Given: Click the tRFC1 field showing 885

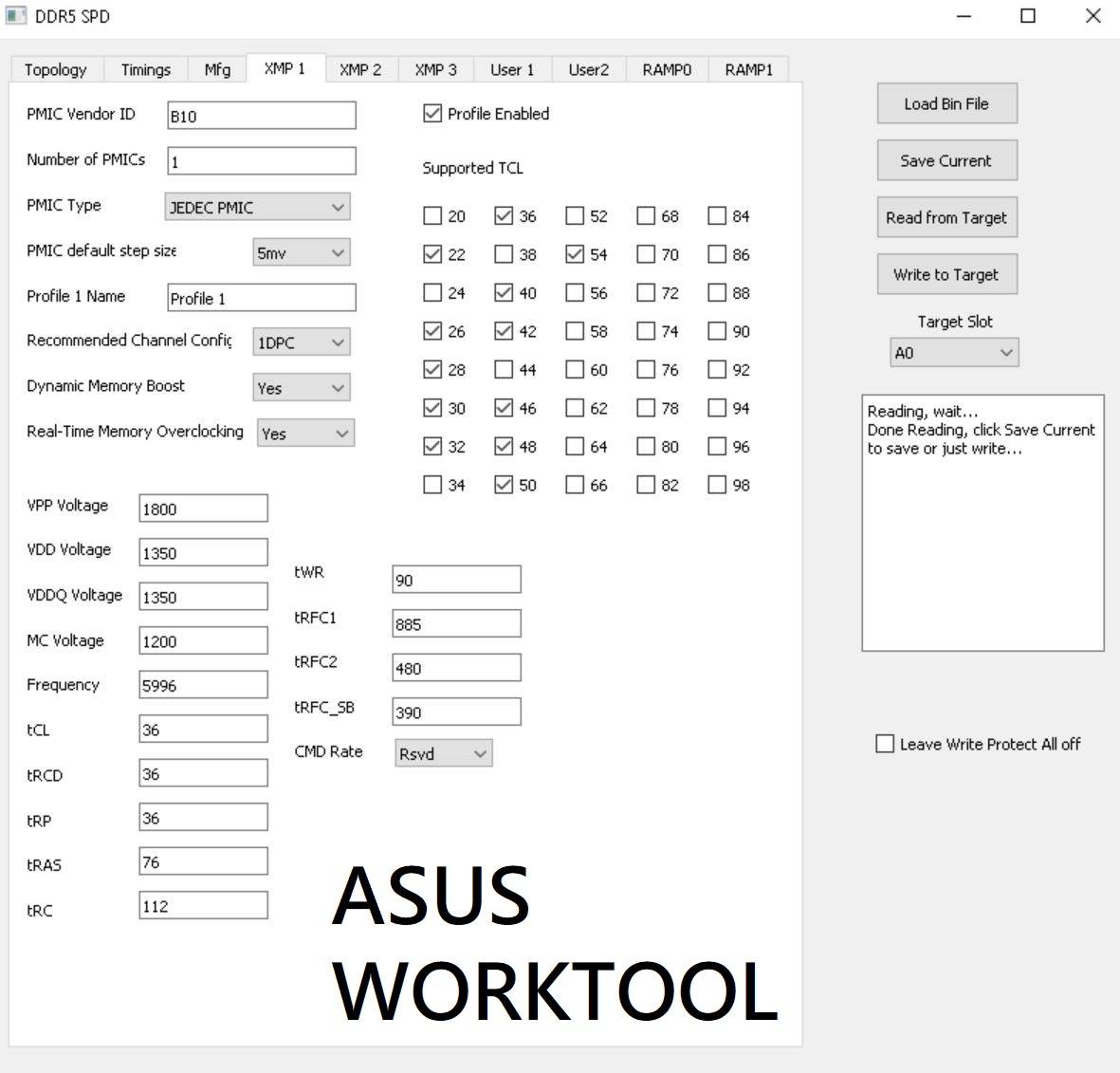Looking at the screenshot, I should pos(456,623).
